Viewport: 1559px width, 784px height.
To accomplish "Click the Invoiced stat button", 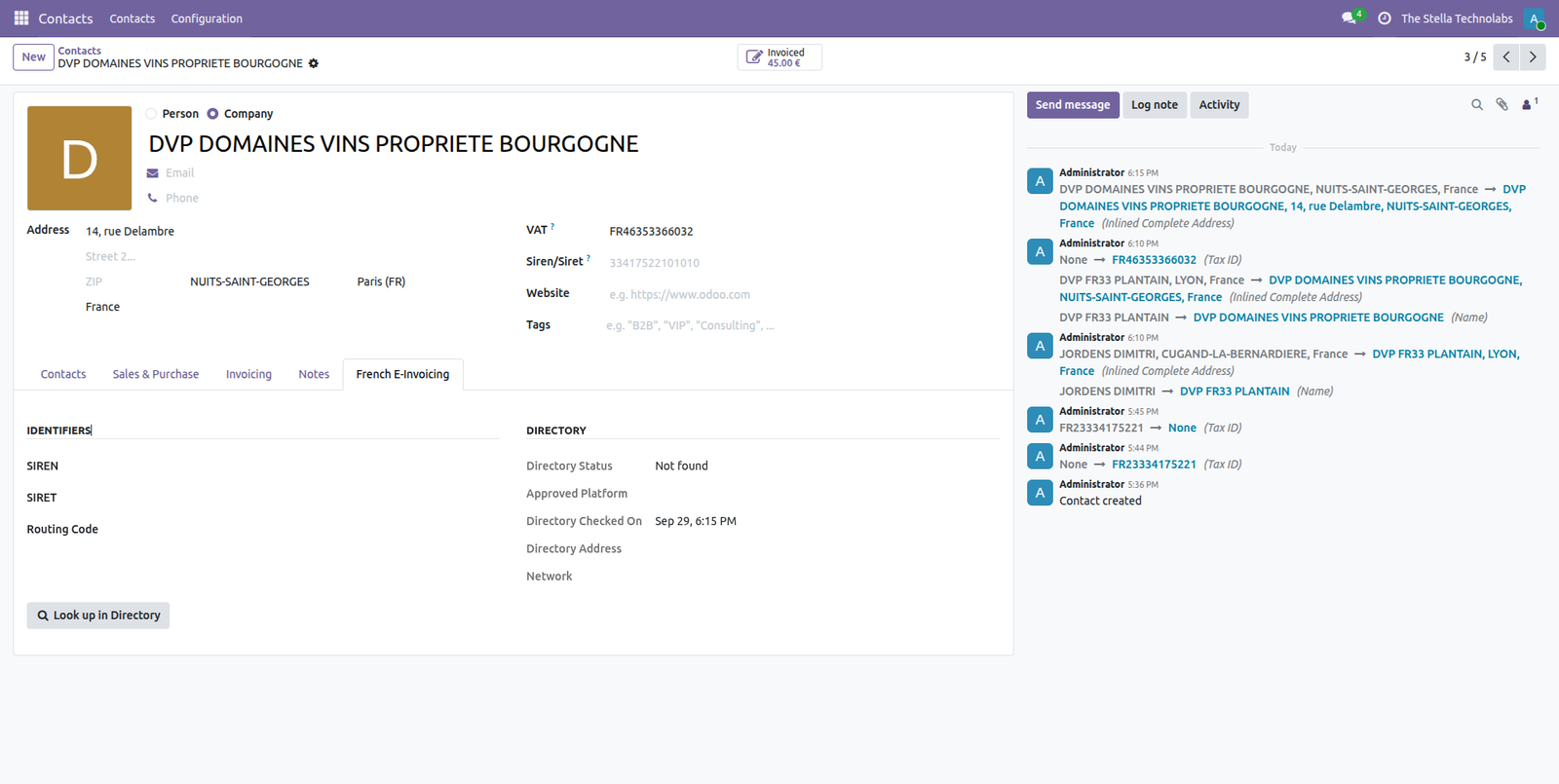I will click(779, 57).
